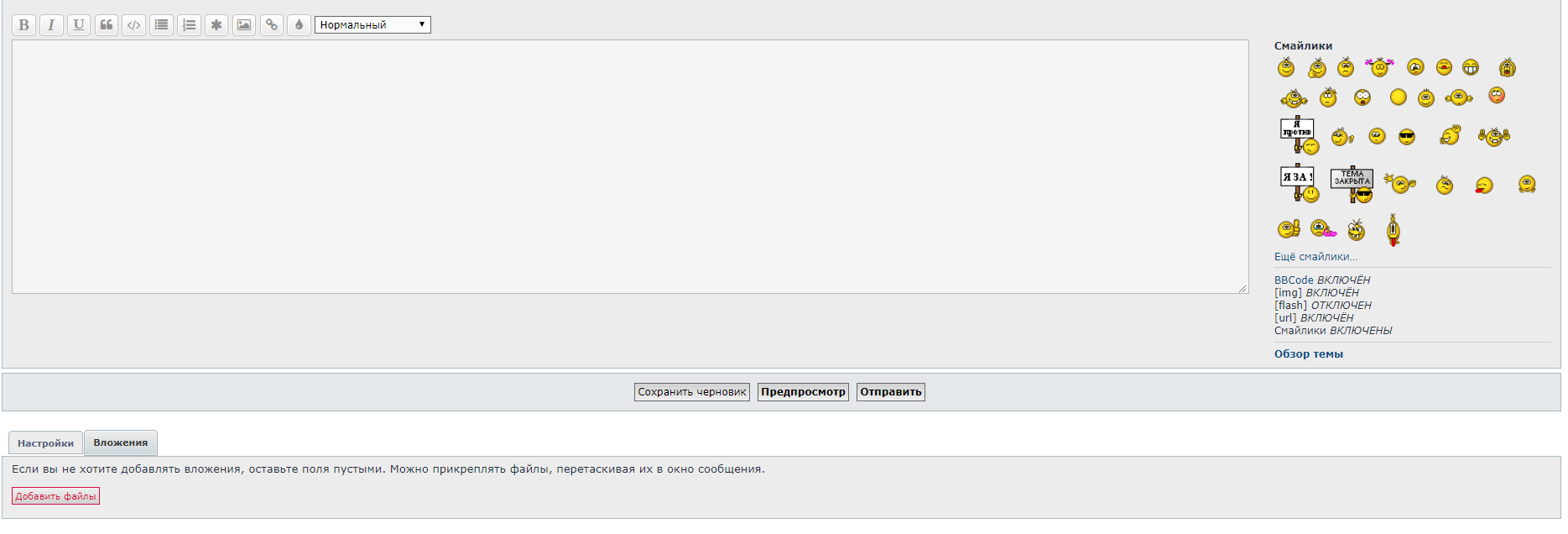This screenshot has height=534, width=1568.
Task: Insert a bulleted list
Action: (162, 25)
